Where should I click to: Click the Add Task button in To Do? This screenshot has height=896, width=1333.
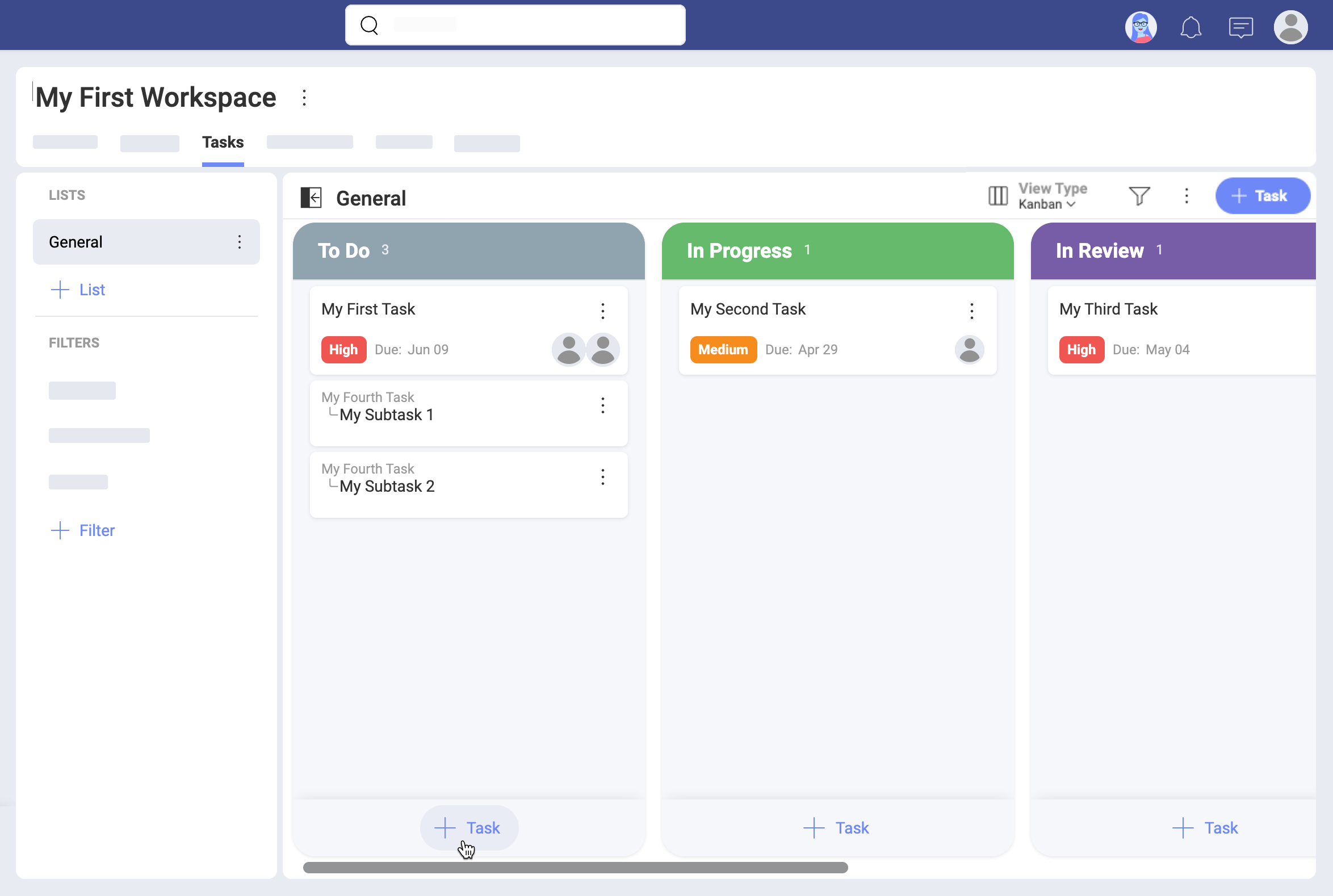(x=467, y=828)
